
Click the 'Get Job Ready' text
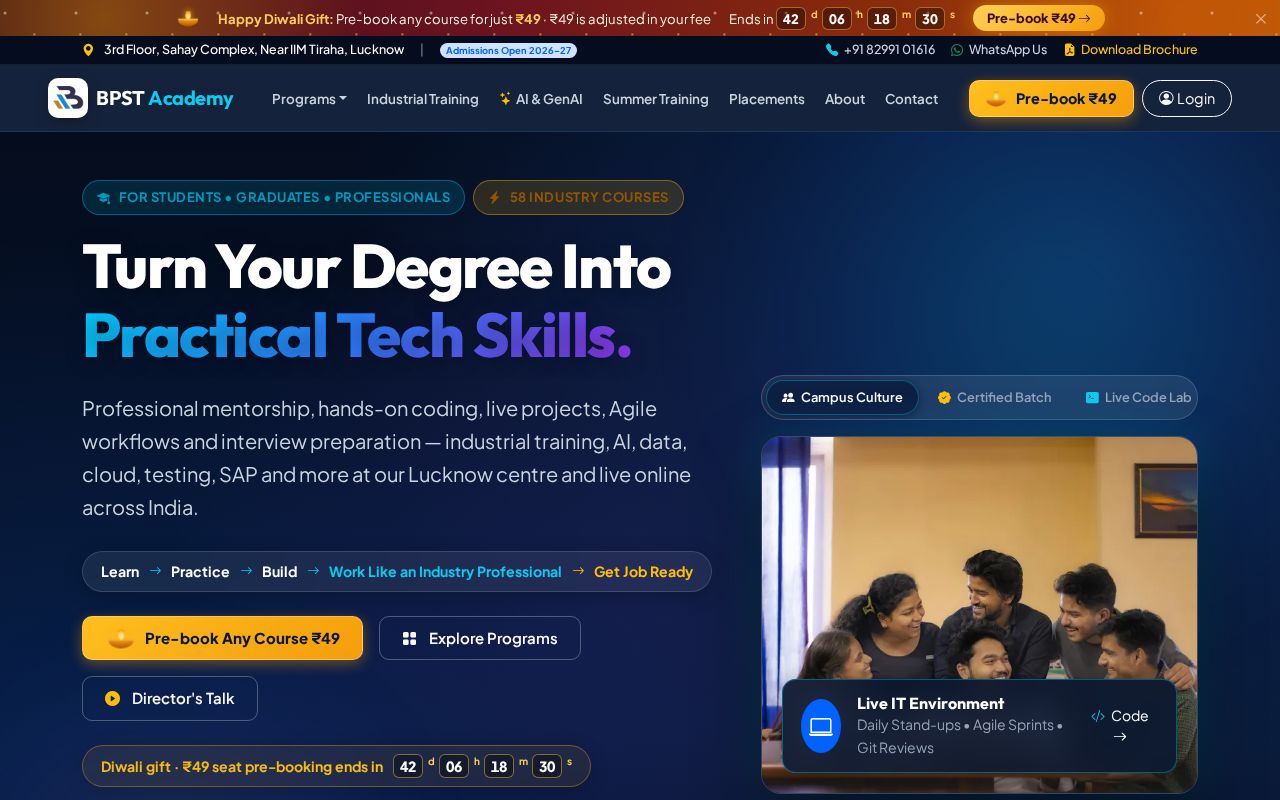pos(643,572)
